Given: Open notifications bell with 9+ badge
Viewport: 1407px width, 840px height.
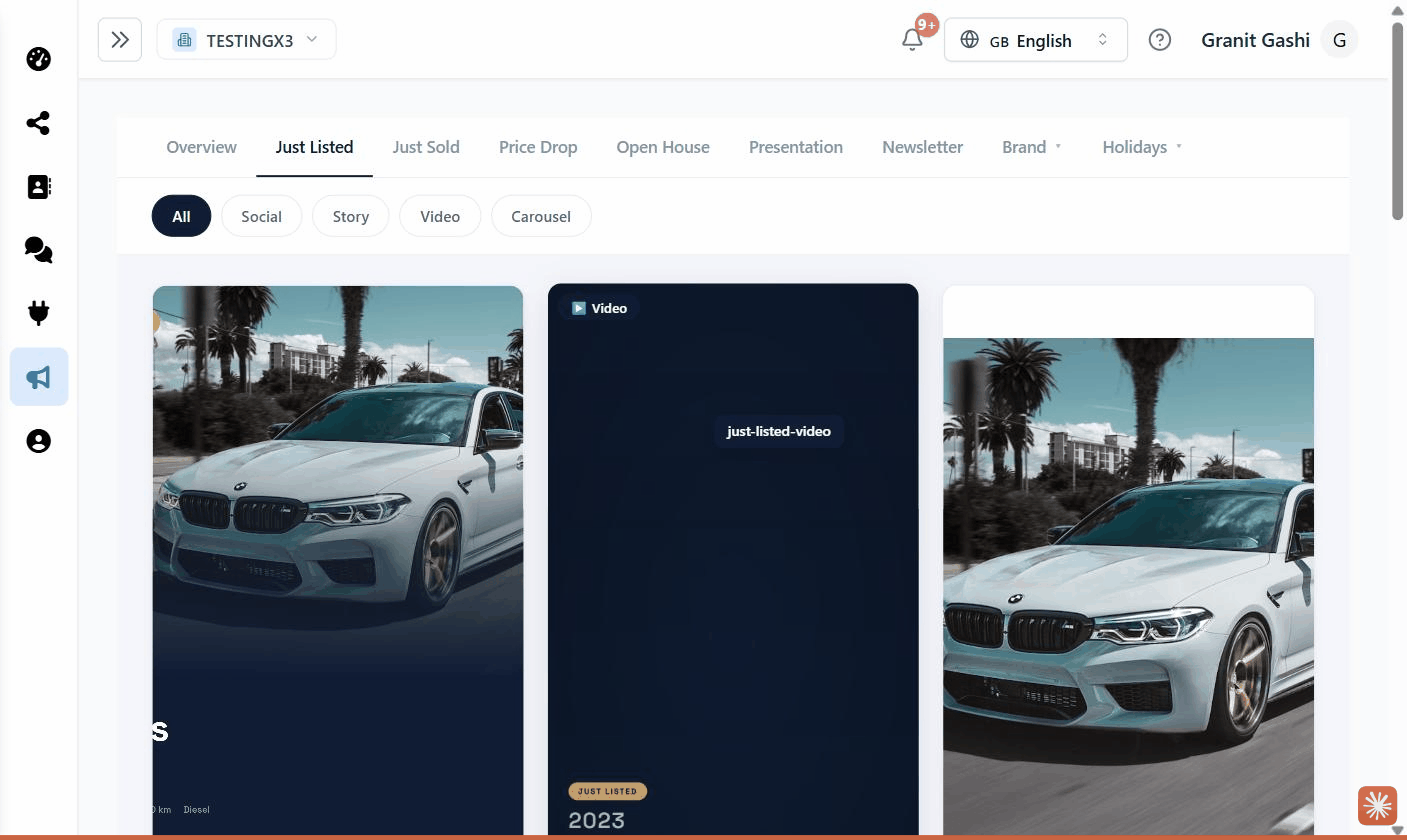Looking at the screenshot, I should 912,39.
